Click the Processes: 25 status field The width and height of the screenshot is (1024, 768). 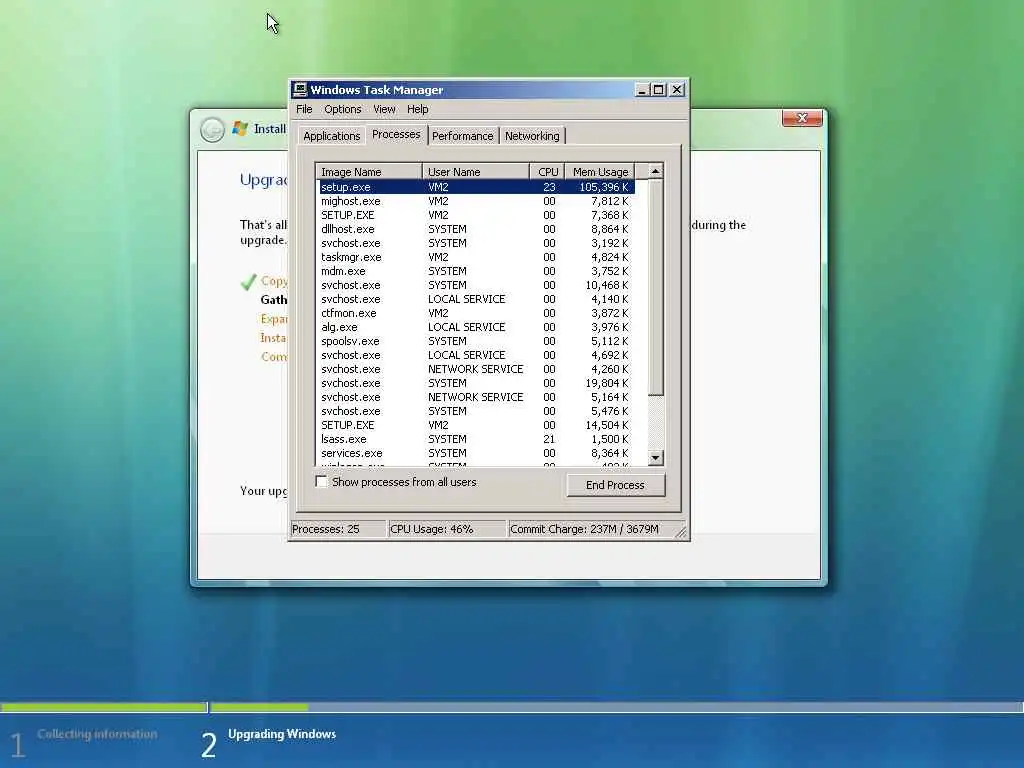[338, 529]
